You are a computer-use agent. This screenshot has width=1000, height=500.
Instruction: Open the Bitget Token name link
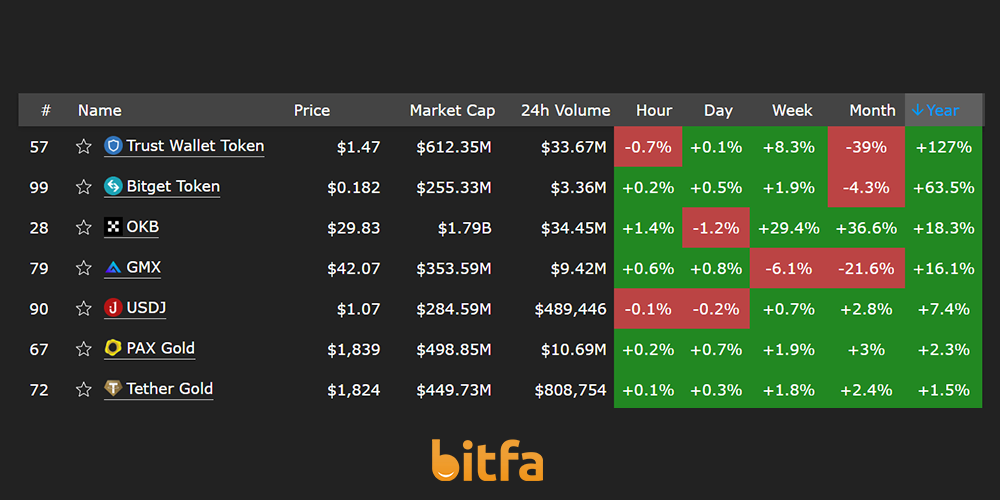173,186
